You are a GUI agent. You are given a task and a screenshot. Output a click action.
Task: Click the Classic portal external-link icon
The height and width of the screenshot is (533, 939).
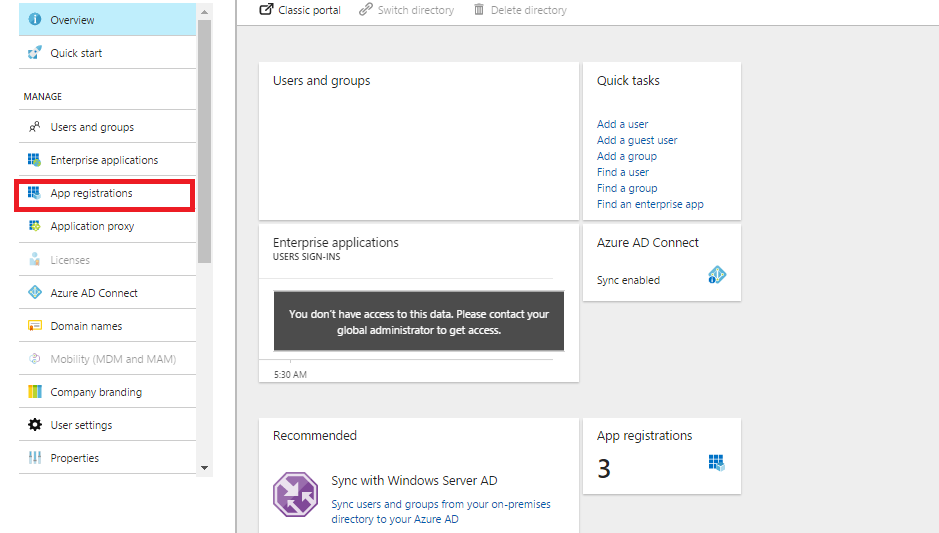pyautogui.click(x=266, y=10)
